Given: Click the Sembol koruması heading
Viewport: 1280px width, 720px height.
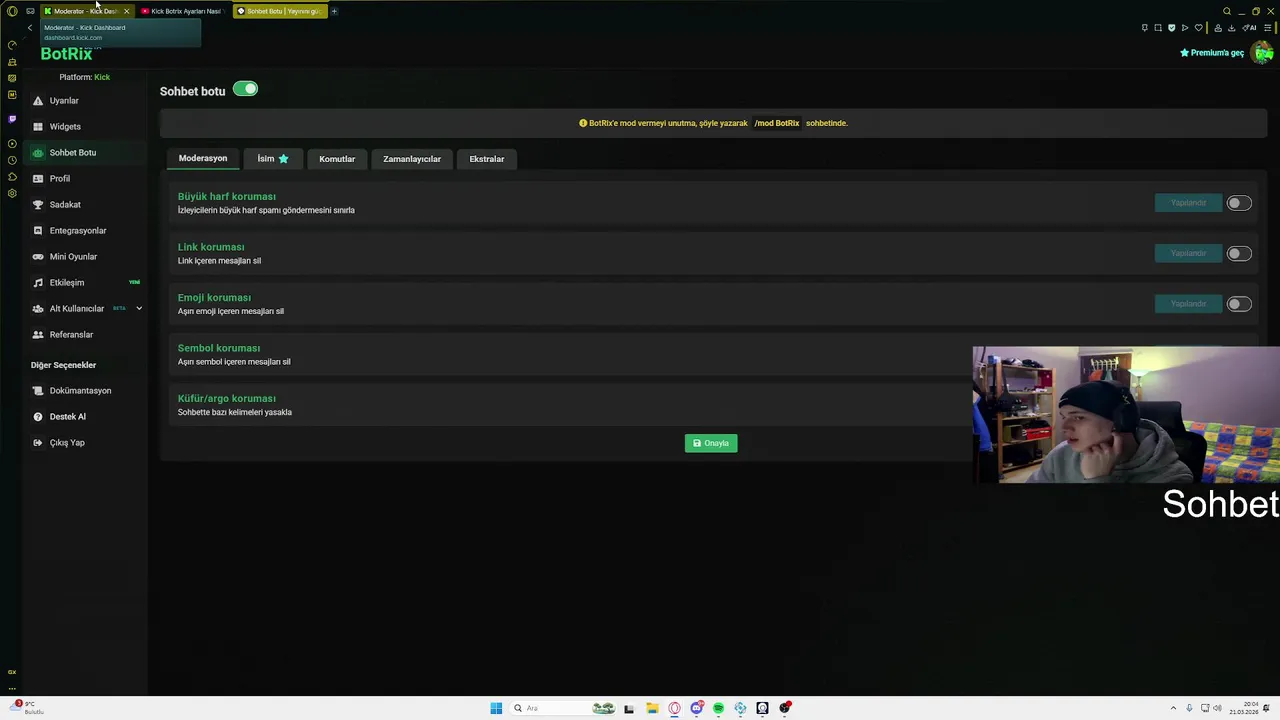Looking at the screenshot, I should tap(219, 348).
